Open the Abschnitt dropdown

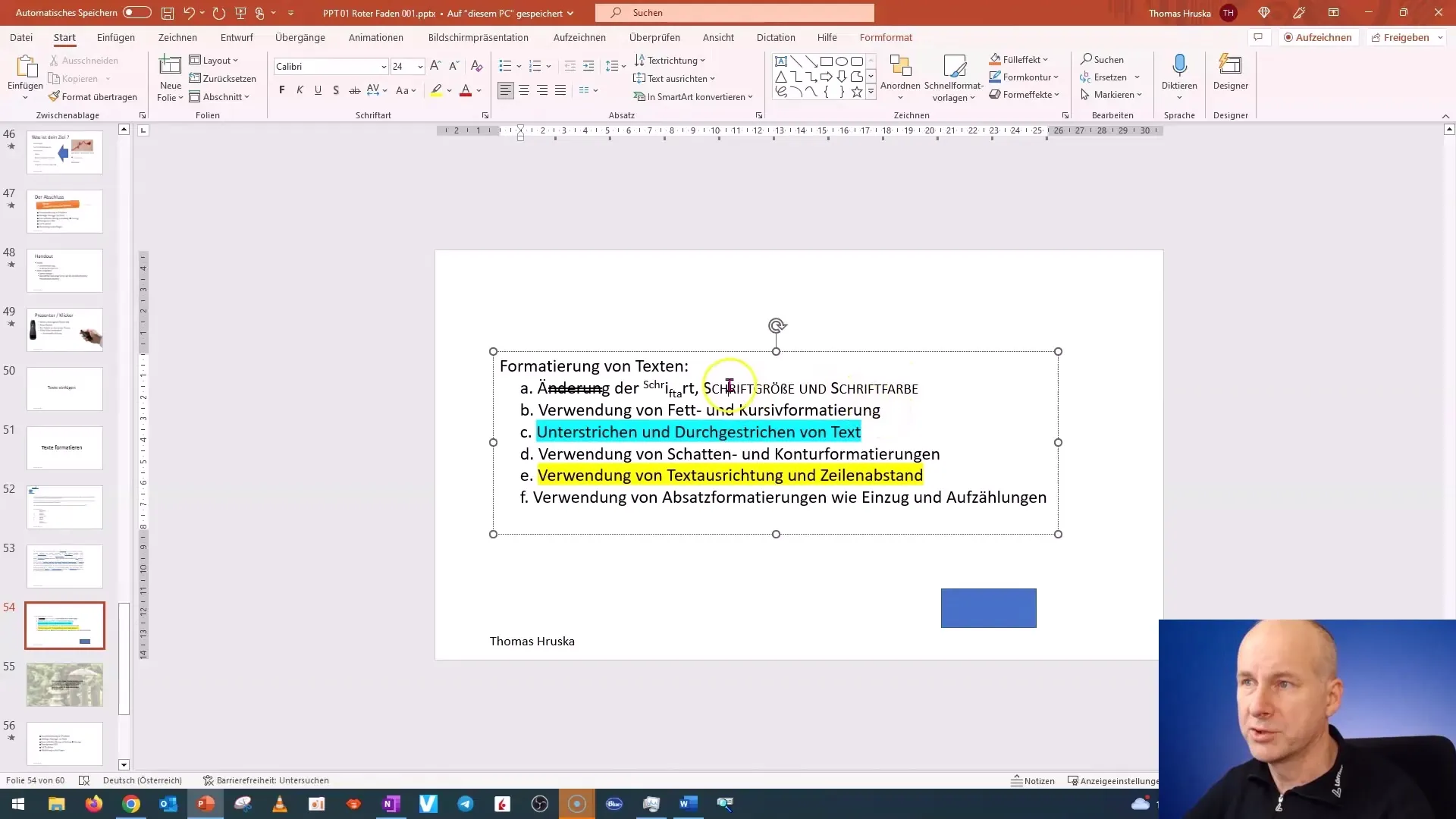tap(219, 97)
